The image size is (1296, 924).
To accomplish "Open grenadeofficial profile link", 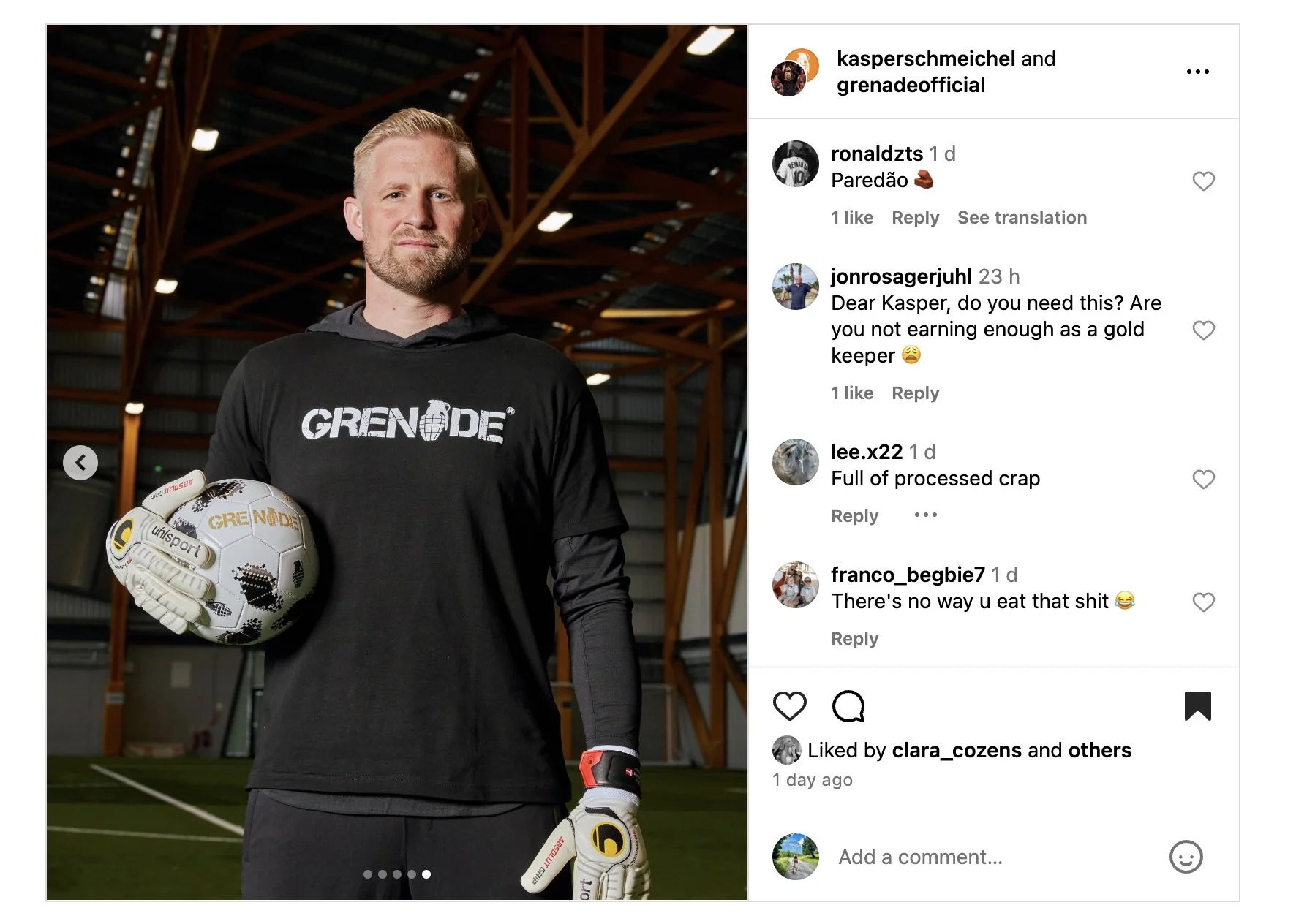I will click(911, 85).
